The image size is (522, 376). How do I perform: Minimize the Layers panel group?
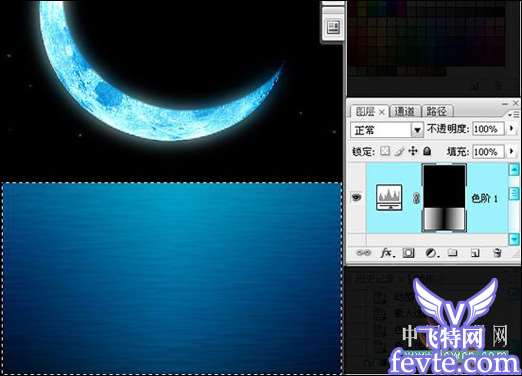click(505, 104)
